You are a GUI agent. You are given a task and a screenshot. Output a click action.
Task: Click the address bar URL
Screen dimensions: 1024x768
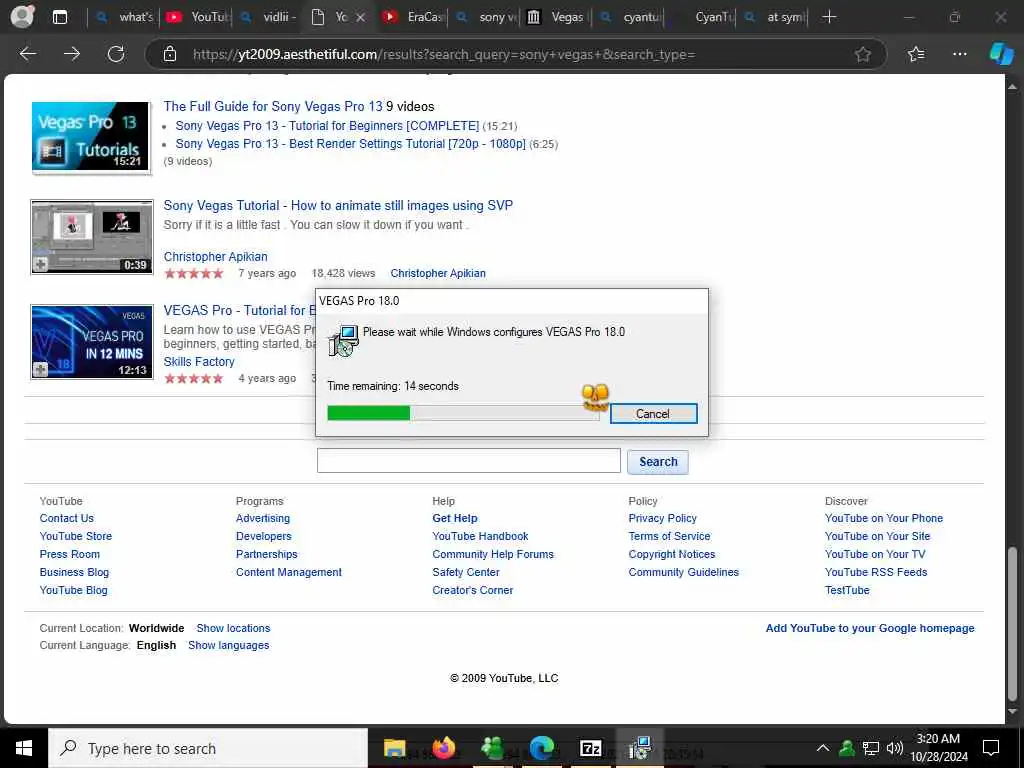[443, 54]
